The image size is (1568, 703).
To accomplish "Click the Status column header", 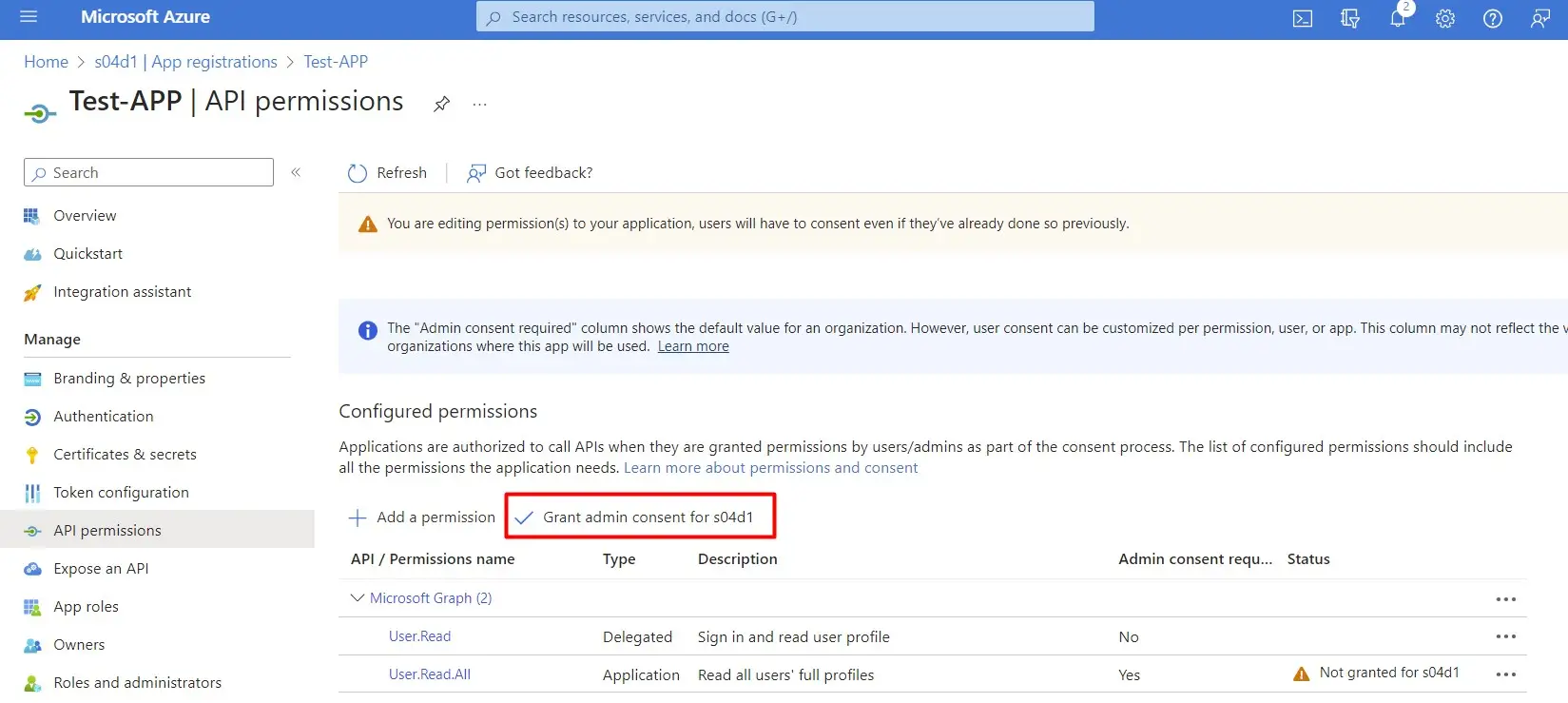I will (x=1308, y=559).
